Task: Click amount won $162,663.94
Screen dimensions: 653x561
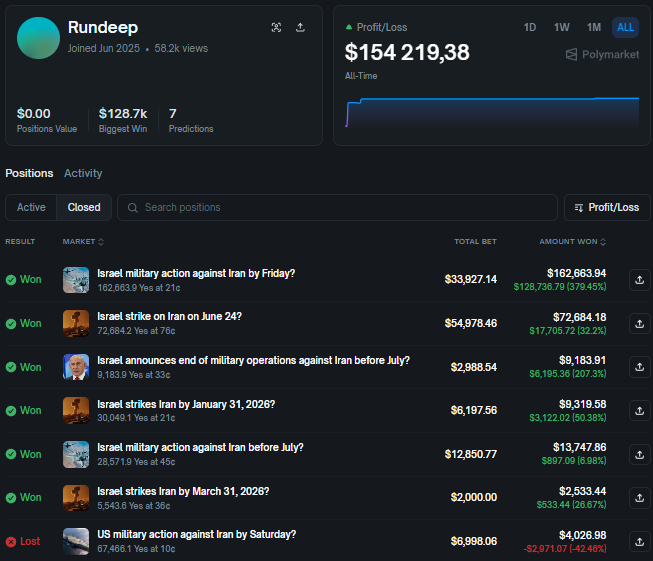Action: pos(576,273)
